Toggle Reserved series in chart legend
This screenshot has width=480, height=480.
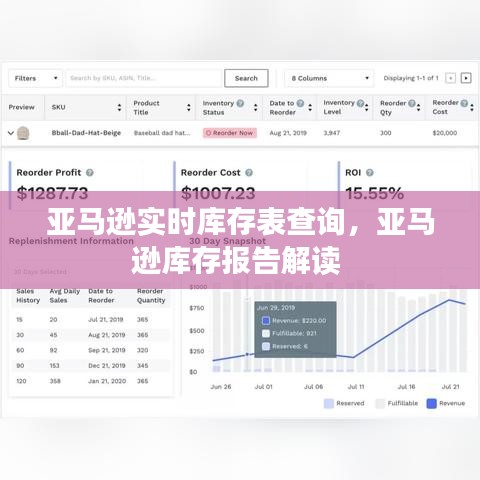pos(344,403)
